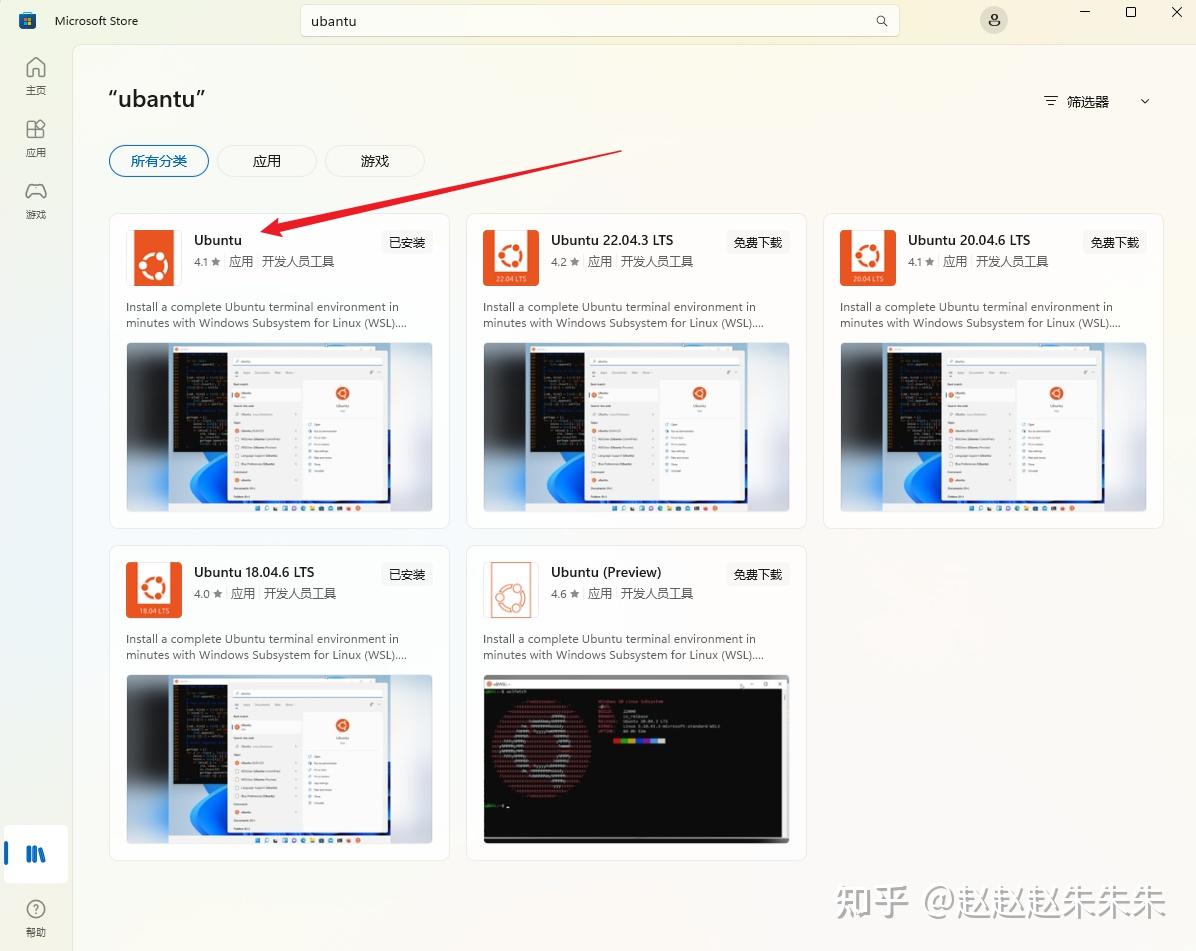Viewport: 1196px width, 951px height.
Task: Click the Ubuntu 20.04.6 LTS title
Action: tap(969, 240)
